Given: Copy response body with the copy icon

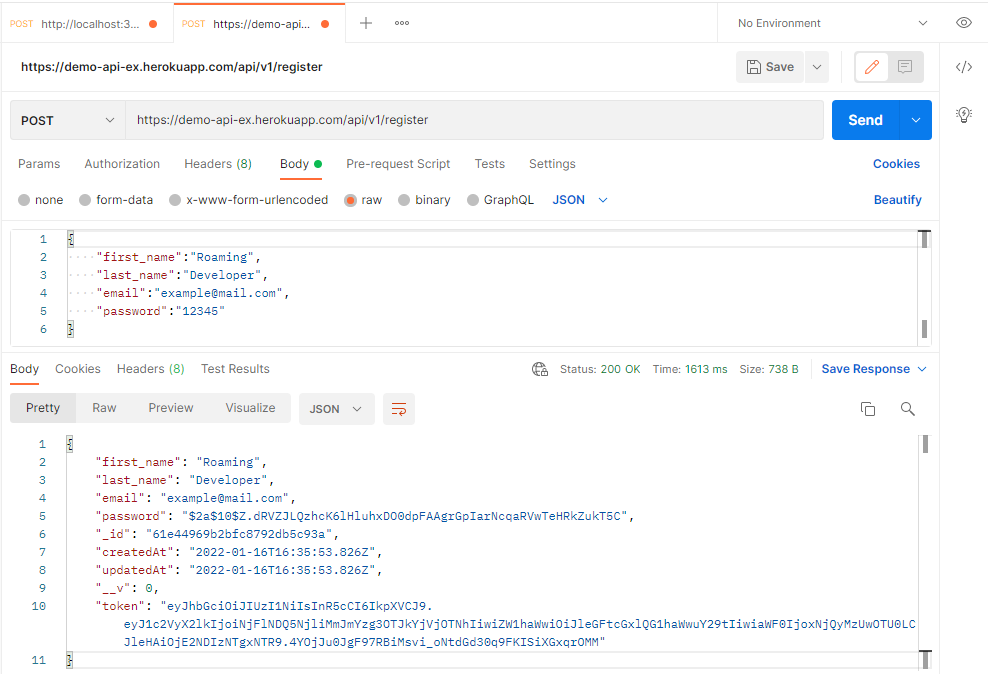Looking at the screenshot, I should coord(868,409).
